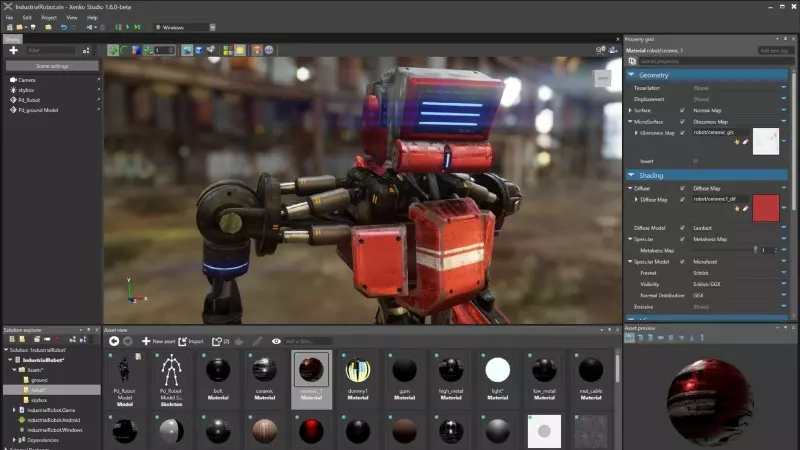The width and height of the screenshot is (800, 450).
Task: Toggle the Specular Model checkbox
Action: (682, 262)
